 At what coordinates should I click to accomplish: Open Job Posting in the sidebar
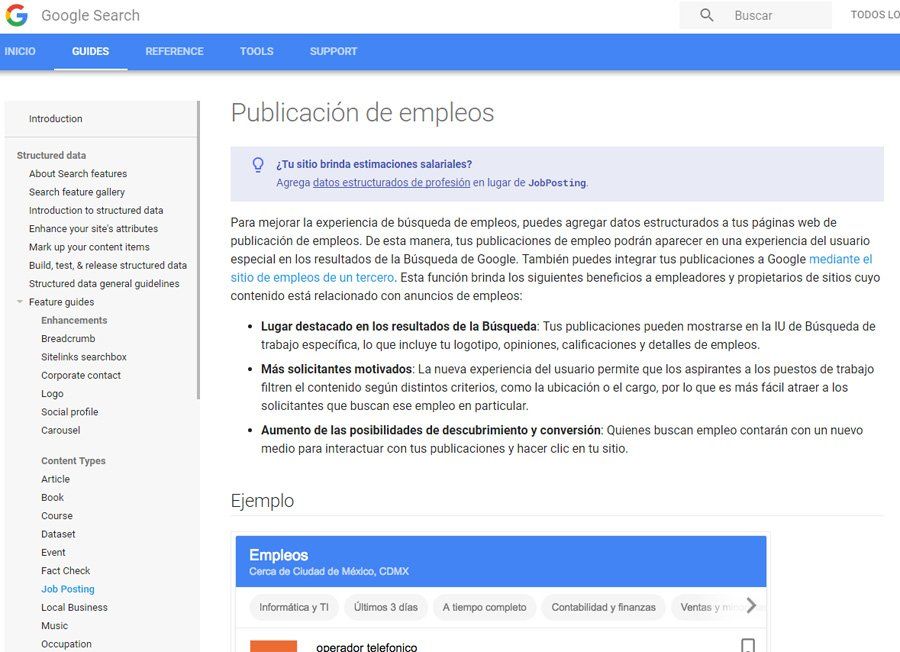pos(68,589)
